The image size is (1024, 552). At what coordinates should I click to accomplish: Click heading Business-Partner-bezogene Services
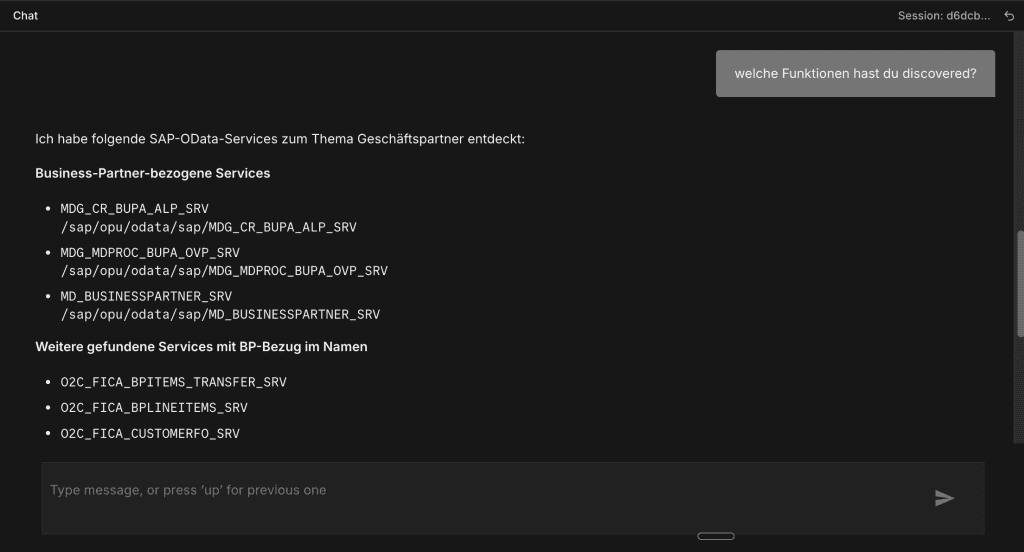pyautogui.click(x=153, y=173)
